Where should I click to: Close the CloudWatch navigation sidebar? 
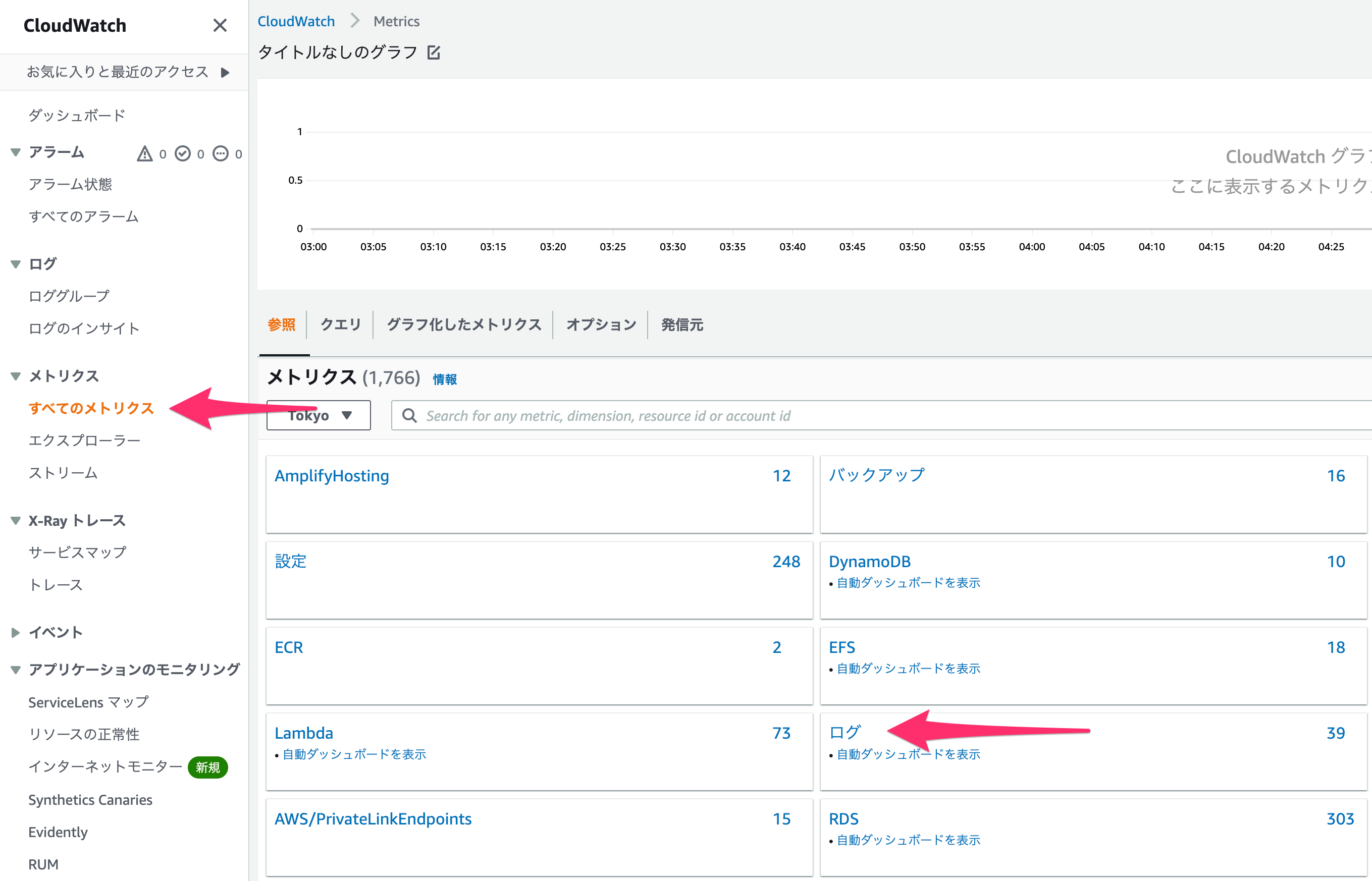[220, 25]
